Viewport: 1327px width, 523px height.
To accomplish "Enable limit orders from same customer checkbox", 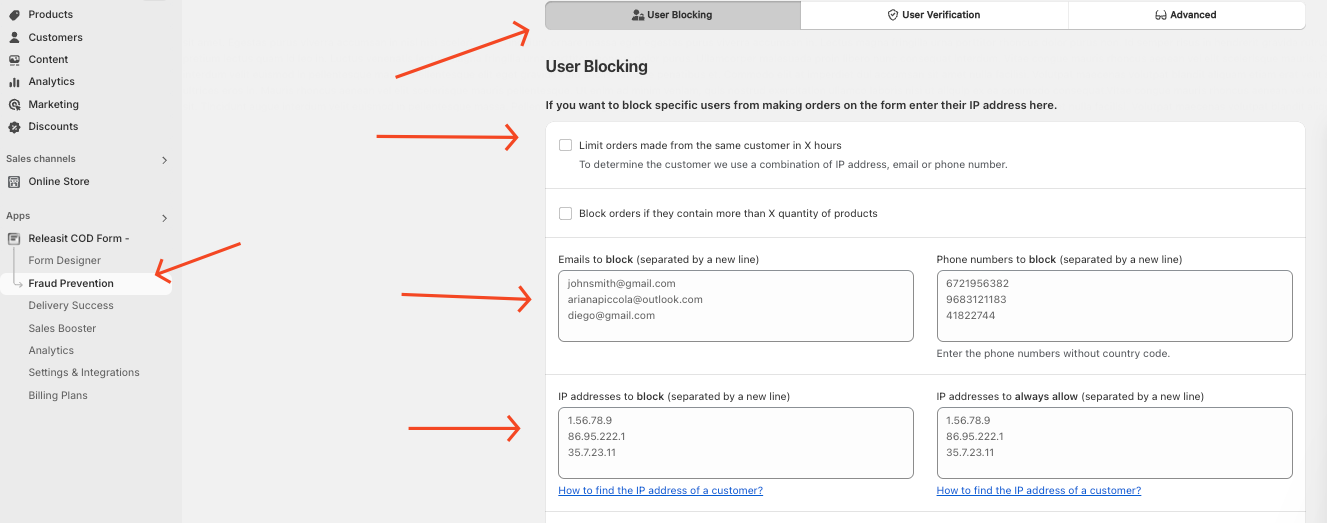I will (566, 145).
